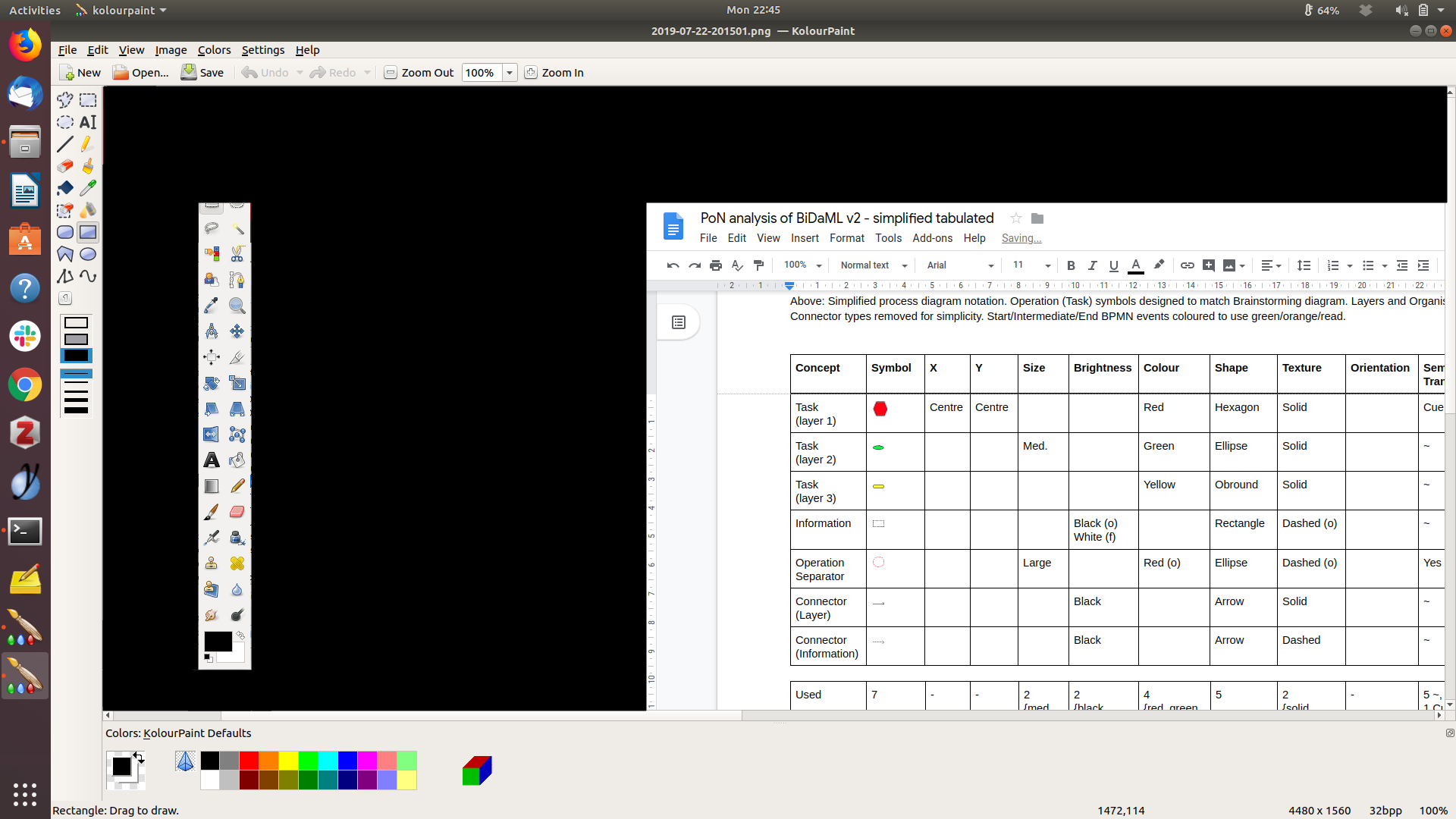Select the Color Picker eyedropper tool
Image resolution: width=1456 pixels, height=819 pixels.
[x=88, y=188]
